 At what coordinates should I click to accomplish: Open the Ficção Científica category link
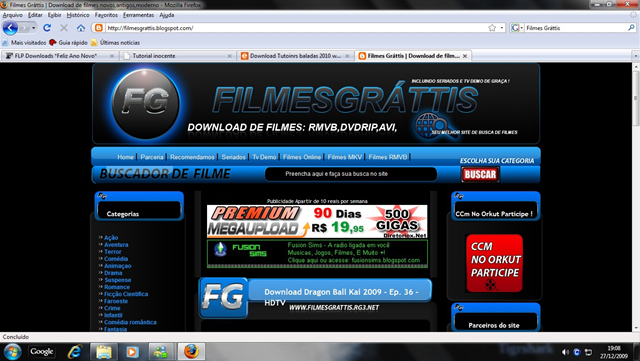pyautogui.click(x=126, y=294)
